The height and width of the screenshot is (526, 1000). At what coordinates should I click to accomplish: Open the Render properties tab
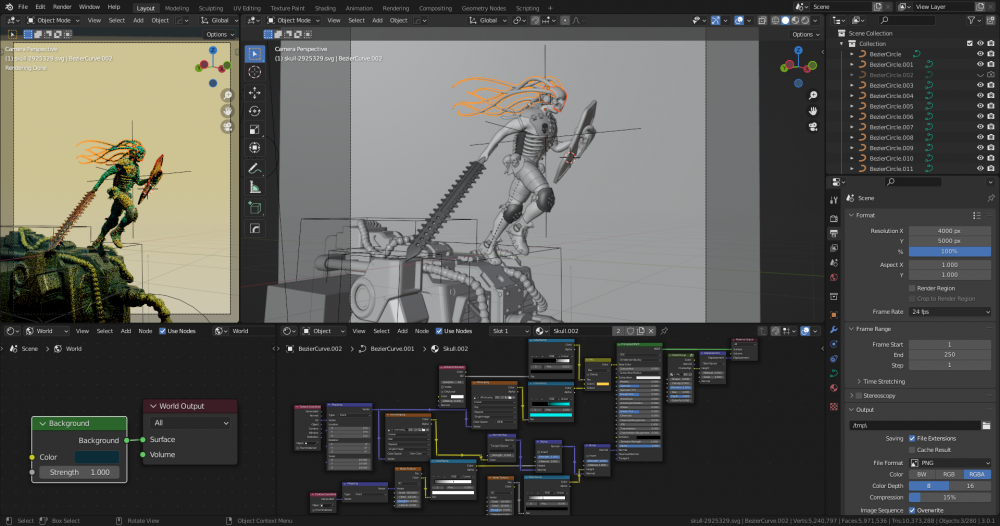(x=834, y=219)
